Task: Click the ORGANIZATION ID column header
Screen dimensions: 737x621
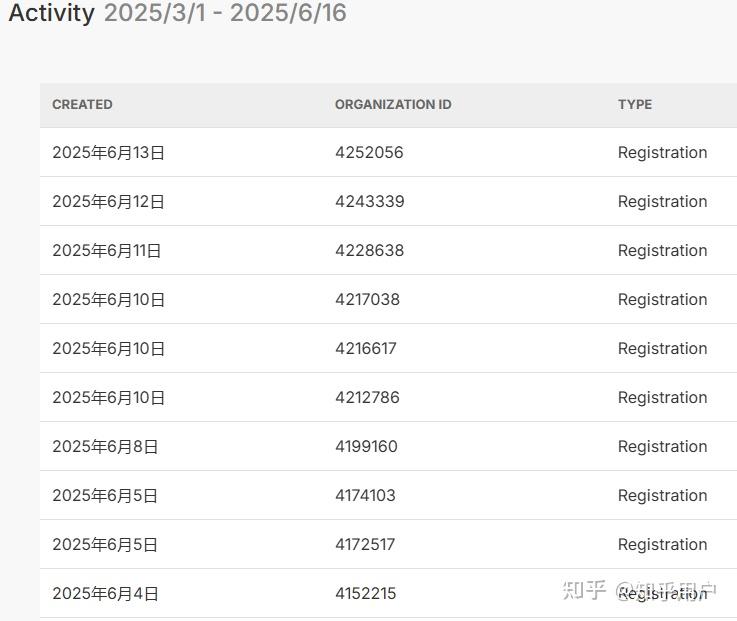Action: tap(393, 104)
